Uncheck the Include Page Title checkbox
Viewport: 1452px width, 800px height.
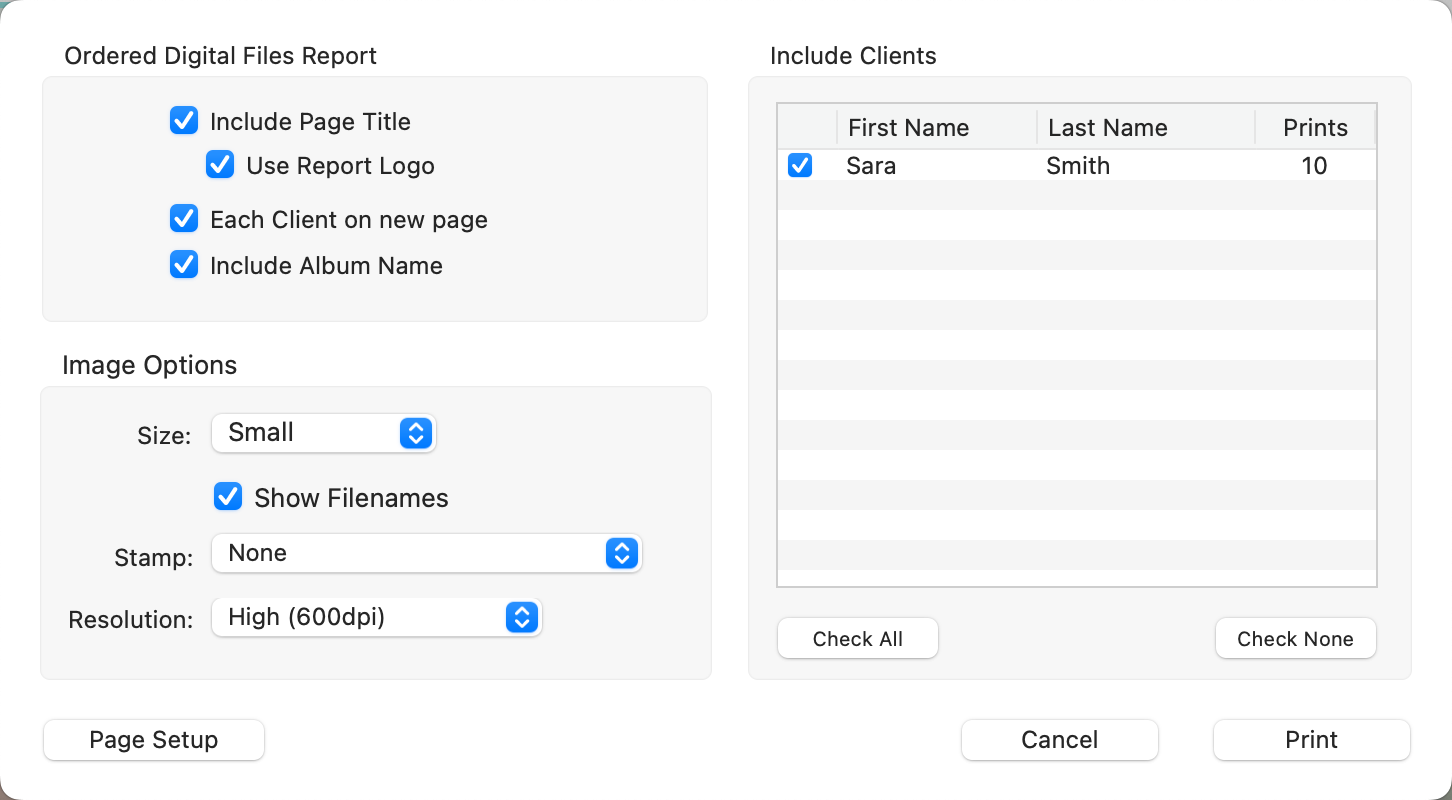pyautogui.click(x=184, y=122)
